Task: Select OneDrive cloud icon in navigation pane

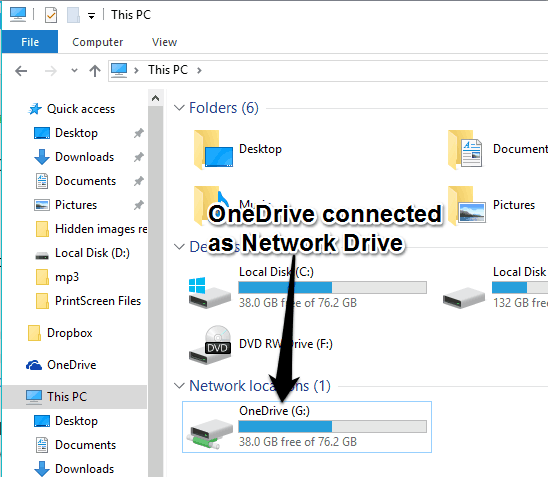Action: click(34, 365)
